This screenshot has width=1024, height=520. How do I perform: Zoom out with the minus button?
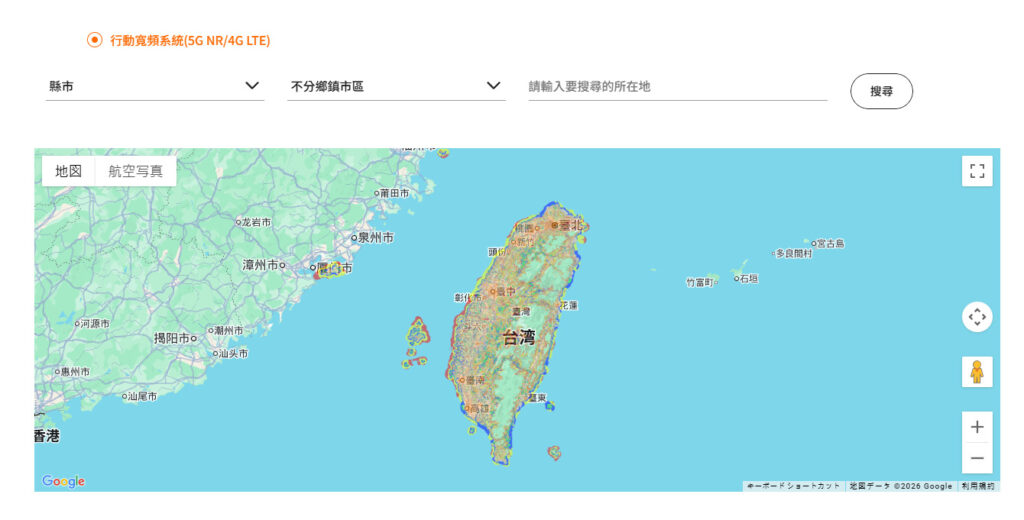tap(977, 458)
